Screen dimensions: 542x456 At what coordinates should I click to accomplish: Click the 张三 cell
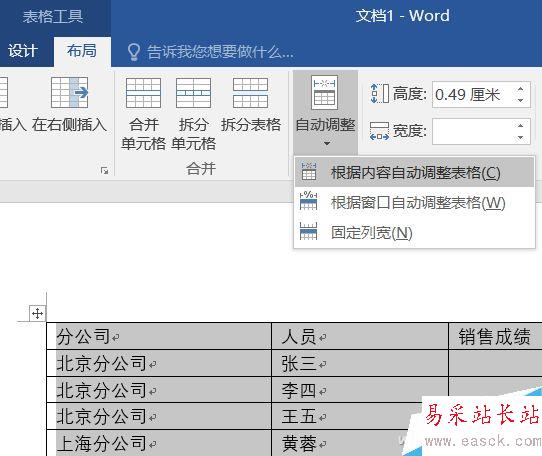click(360, 363)
